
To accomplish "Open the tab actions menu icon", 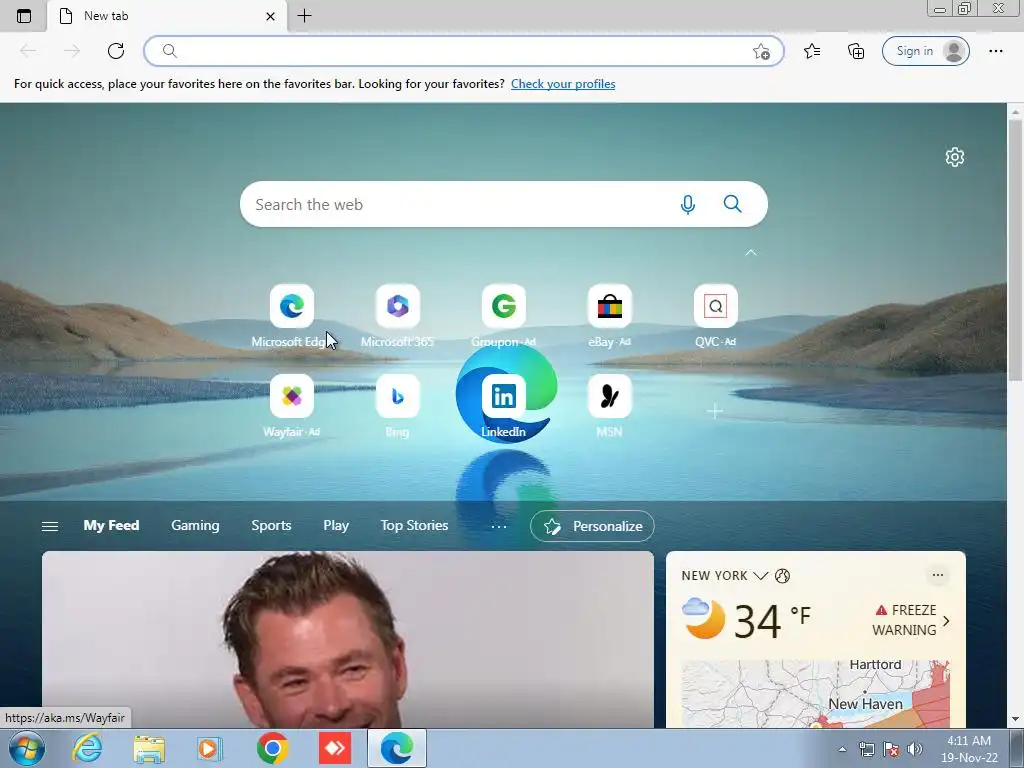I will pos(24,16).
